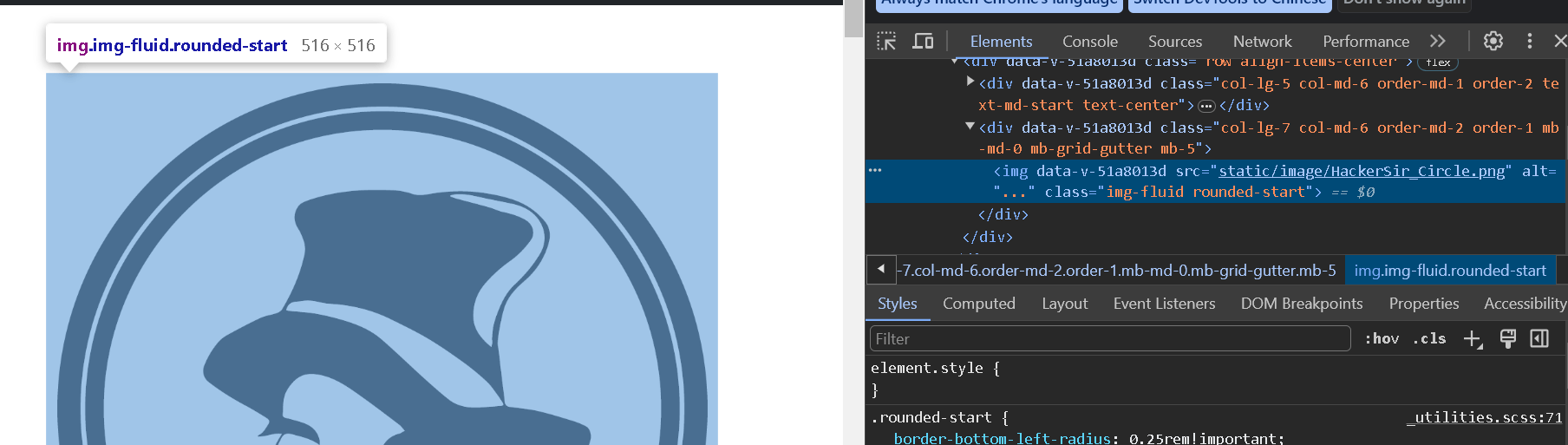
Task: Activate the inspect element picker tool
Action: click(886, 41)
